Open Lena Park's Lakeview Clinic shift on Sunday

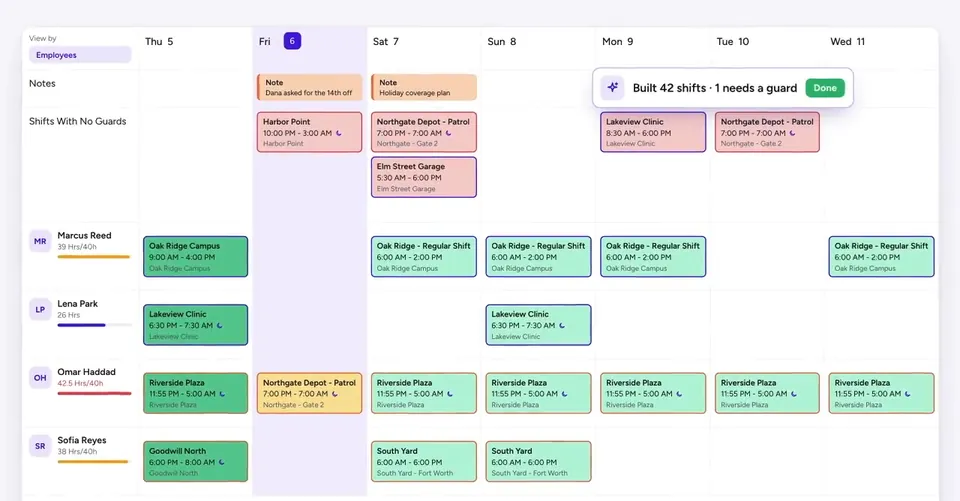click(x=538, y=325)
